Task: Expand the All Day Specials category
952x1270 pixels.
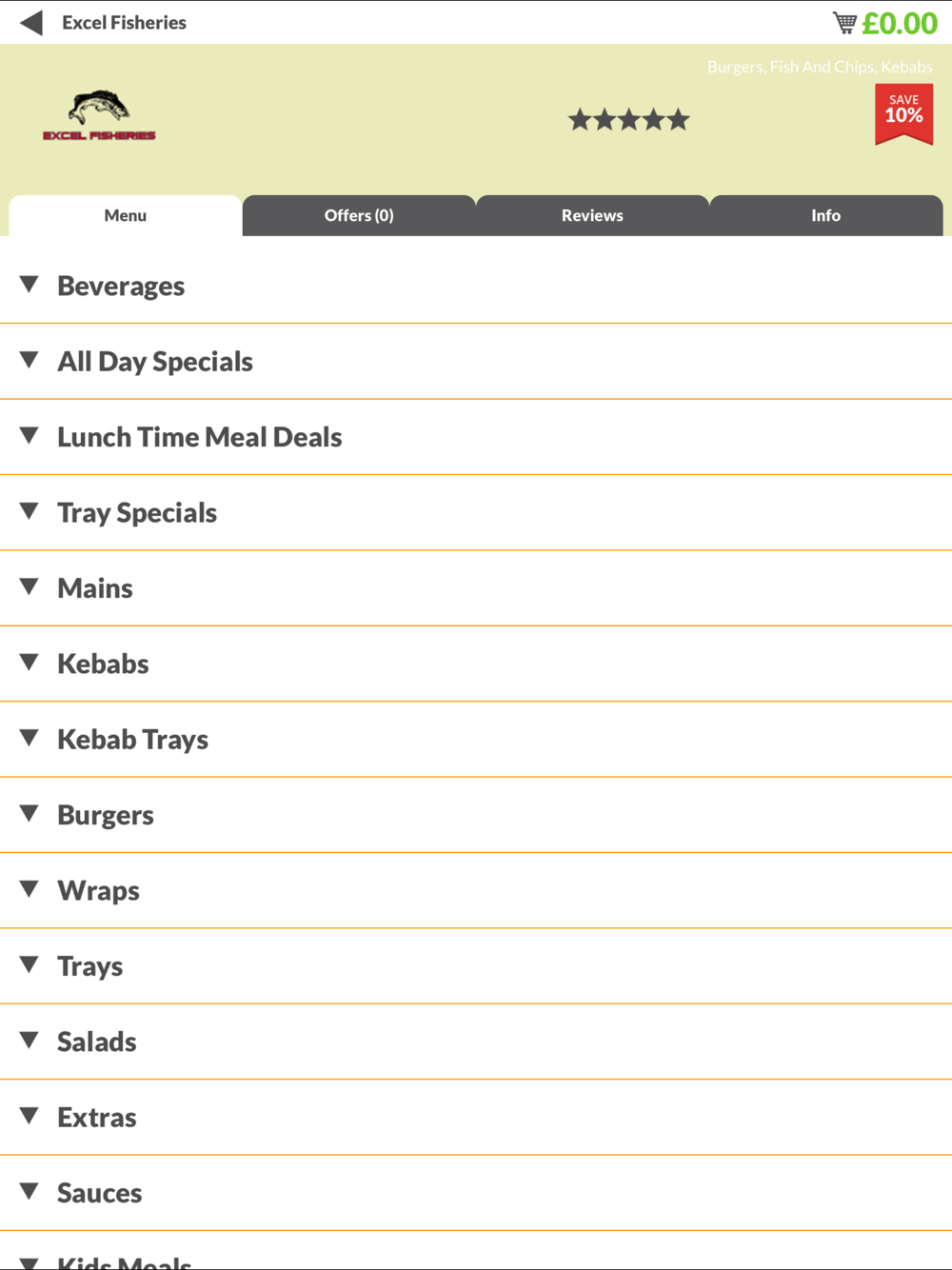Action: (476, 362)
